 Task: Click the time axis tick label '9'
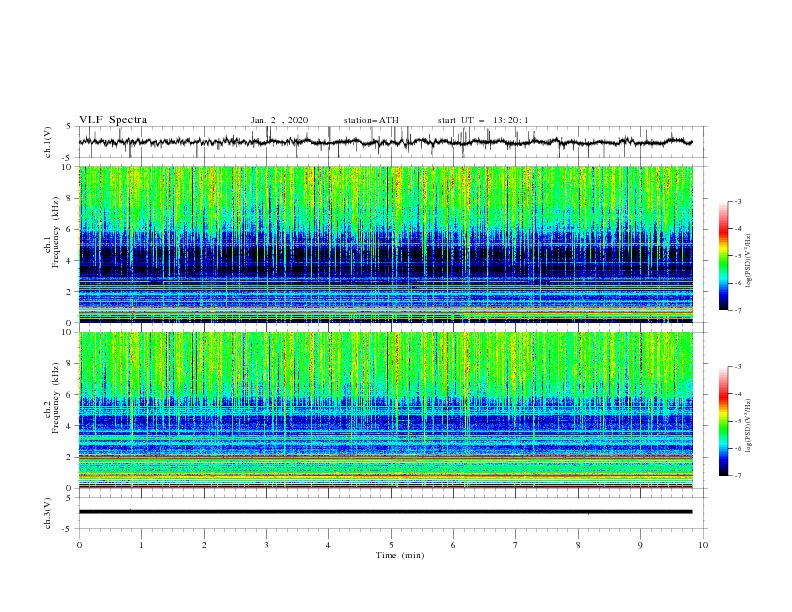point(640,545)
